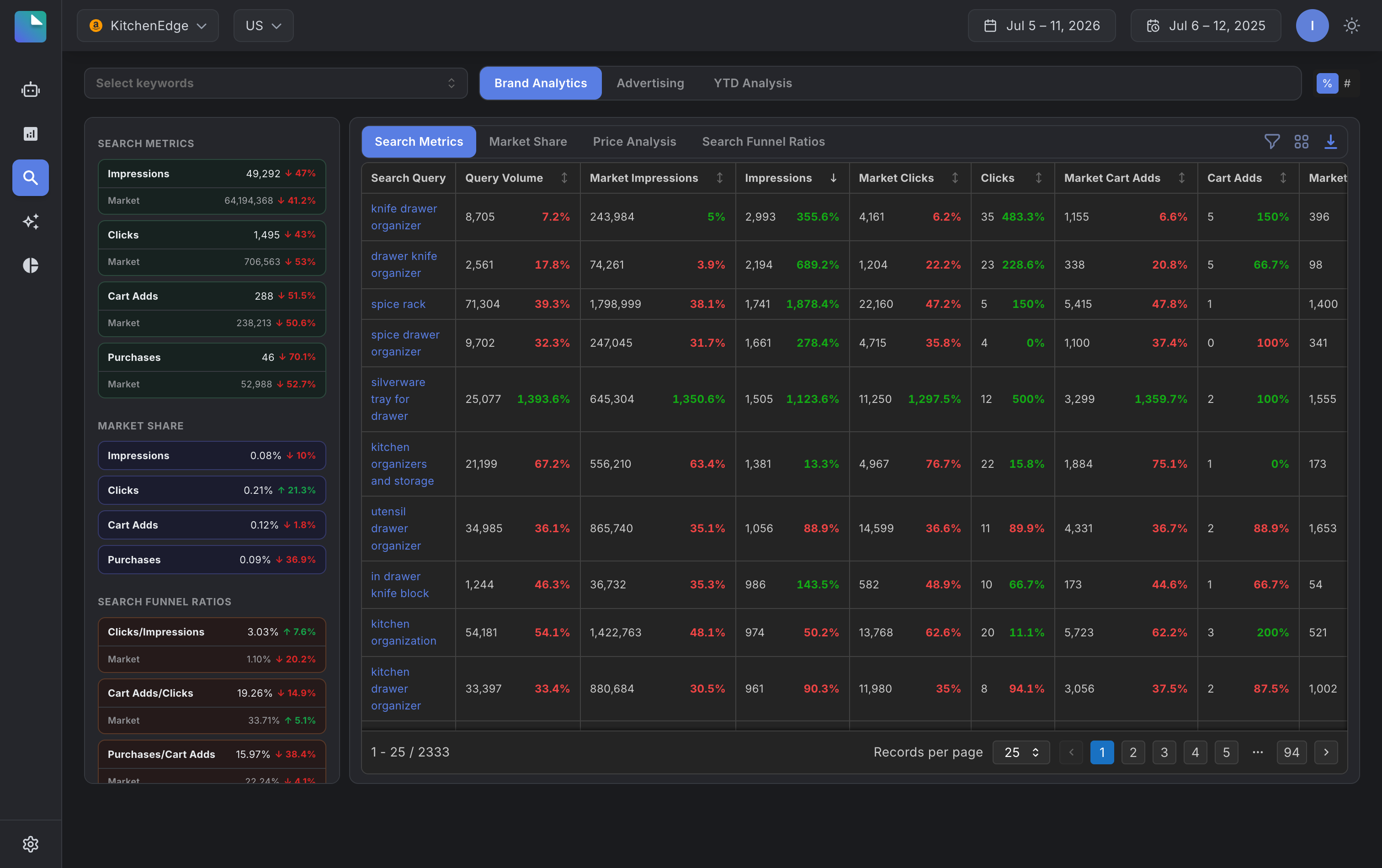Switch to the YTD Analysis tab
1382x868 pixels.
(x=752, y=83)
